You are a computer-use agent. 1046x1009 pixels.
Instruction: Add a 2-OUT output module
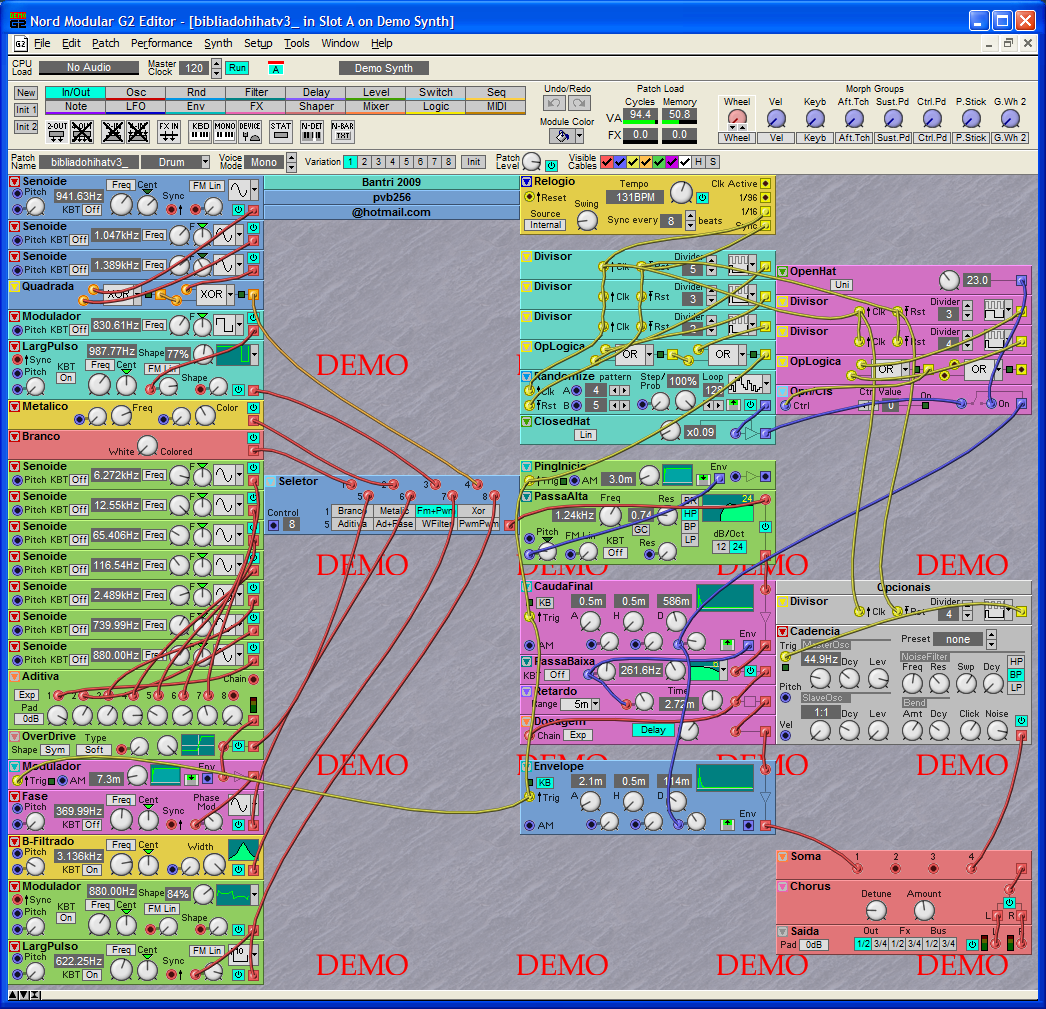point(56,131)
